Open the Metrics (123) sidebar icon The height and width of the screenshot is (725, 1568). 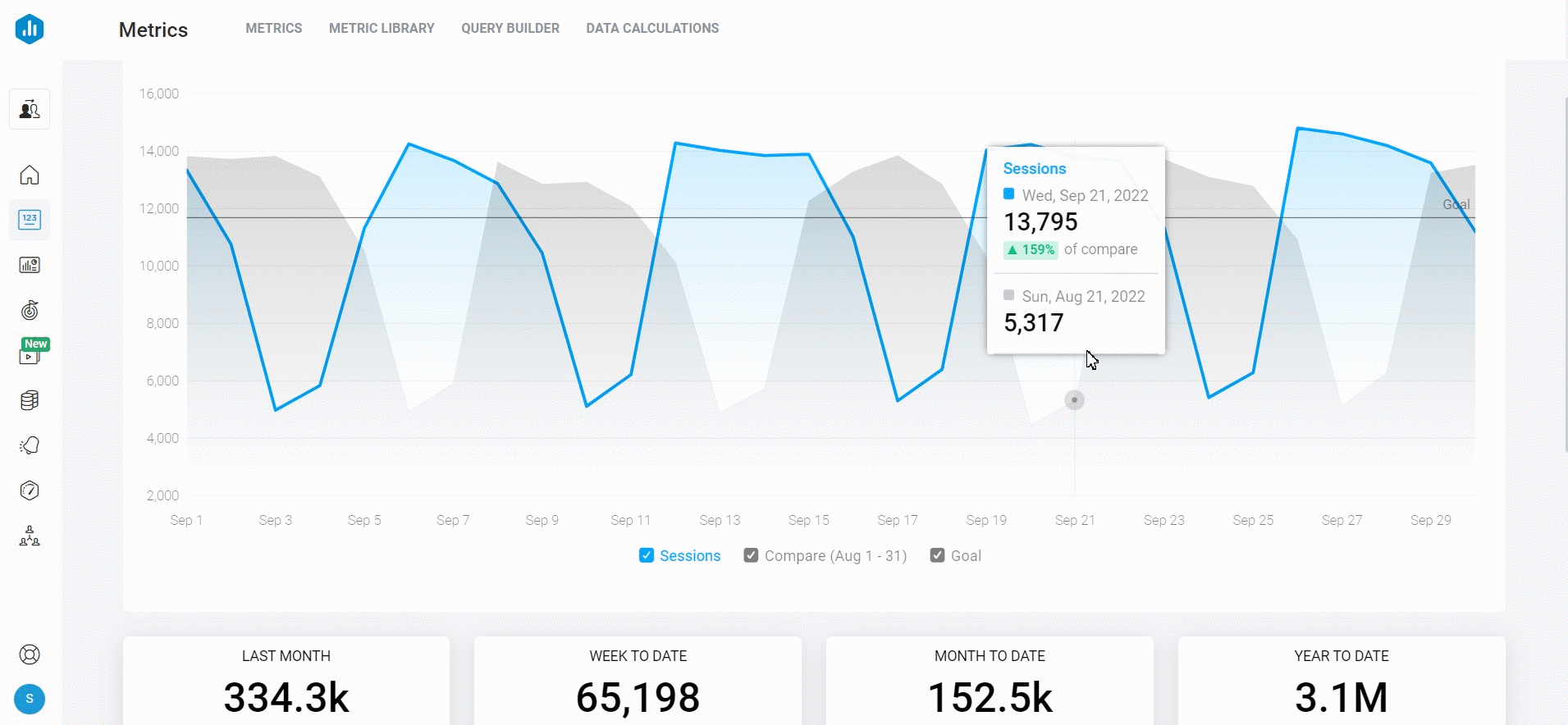[30, 220]
